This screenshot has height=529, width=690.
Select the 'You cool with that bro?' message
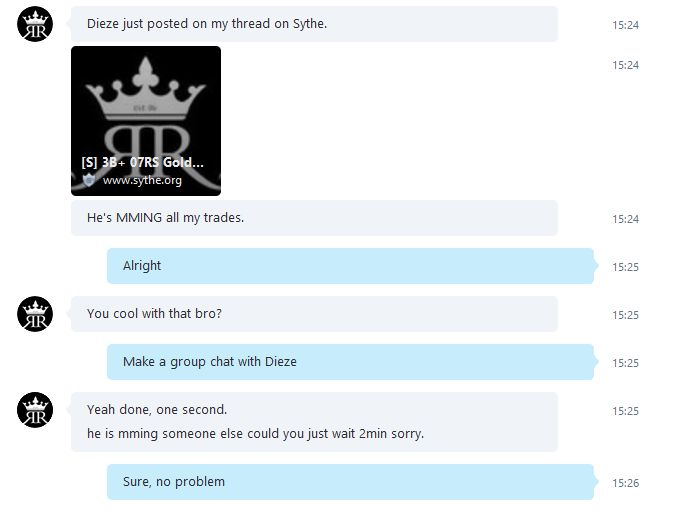click(x=314, y=314)
